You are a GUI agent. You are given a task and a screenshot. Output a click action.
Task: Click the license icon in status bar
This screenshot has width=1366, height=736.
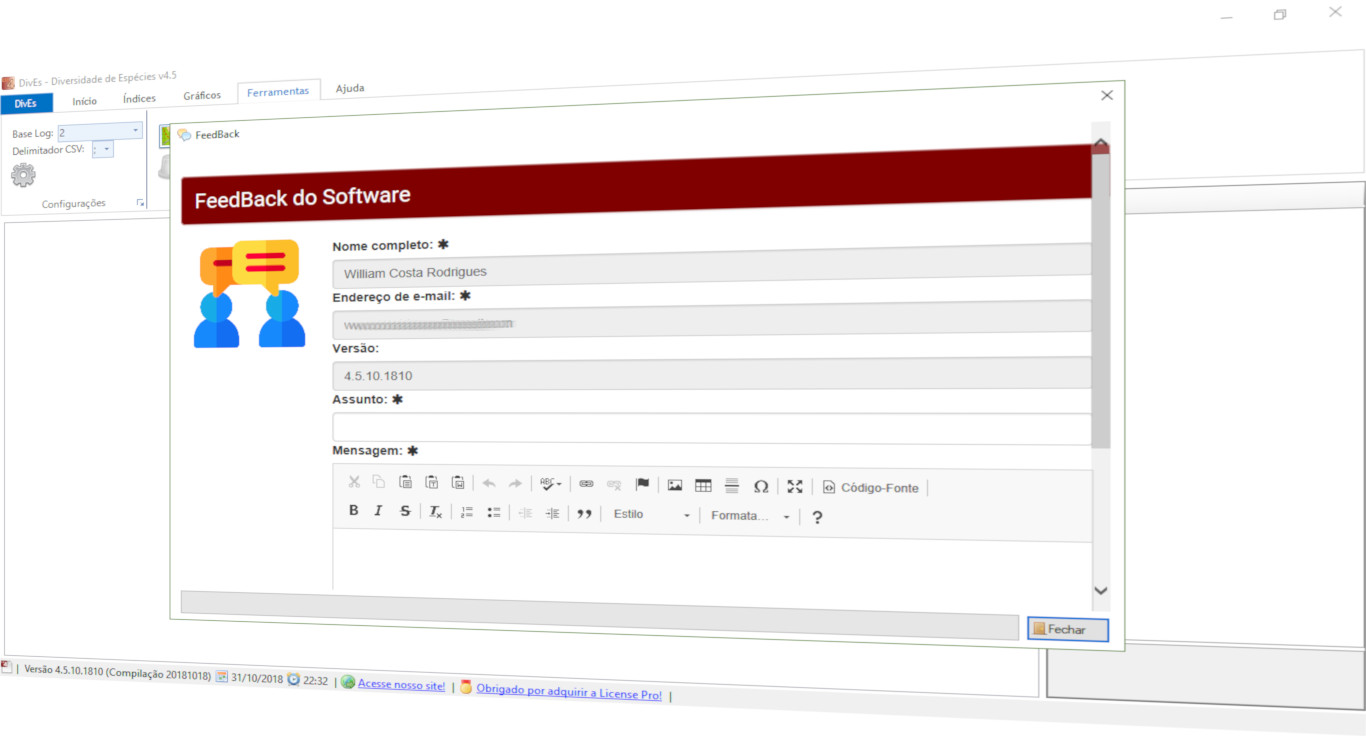(x=466, y=687)
